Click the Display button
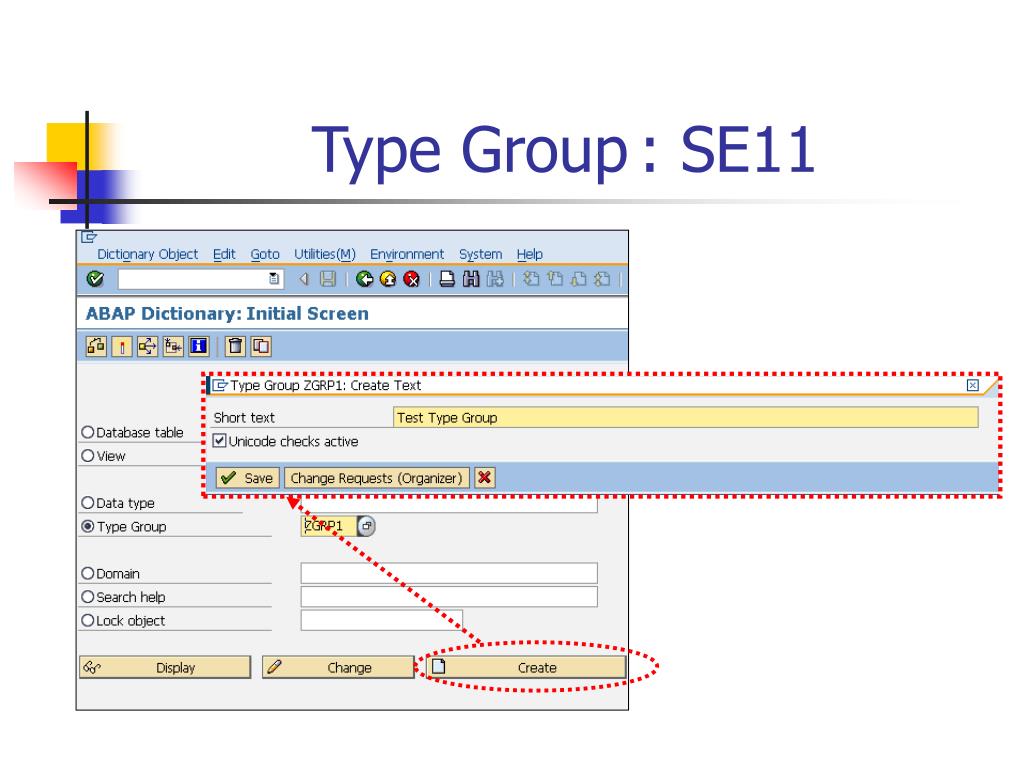The height and width of the screenshot is (768, 1024). (x=165, y=667)
